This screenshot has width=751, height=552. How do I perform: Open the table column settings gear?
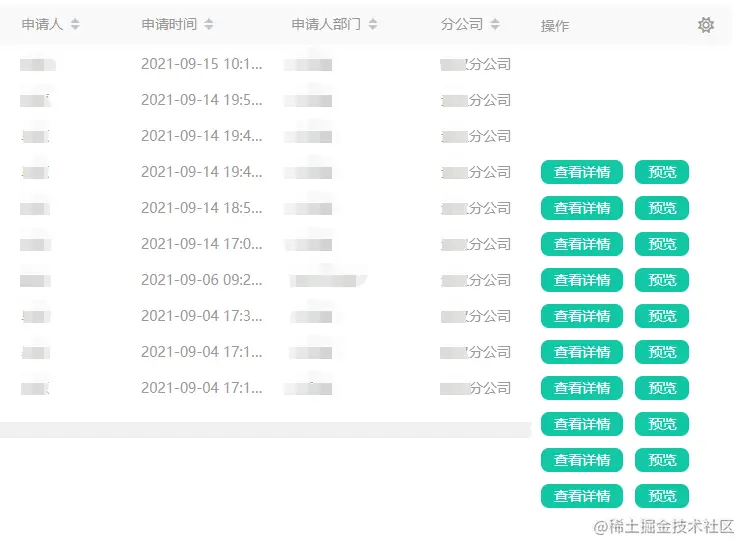pyautogui.click(x=705, y=25)
